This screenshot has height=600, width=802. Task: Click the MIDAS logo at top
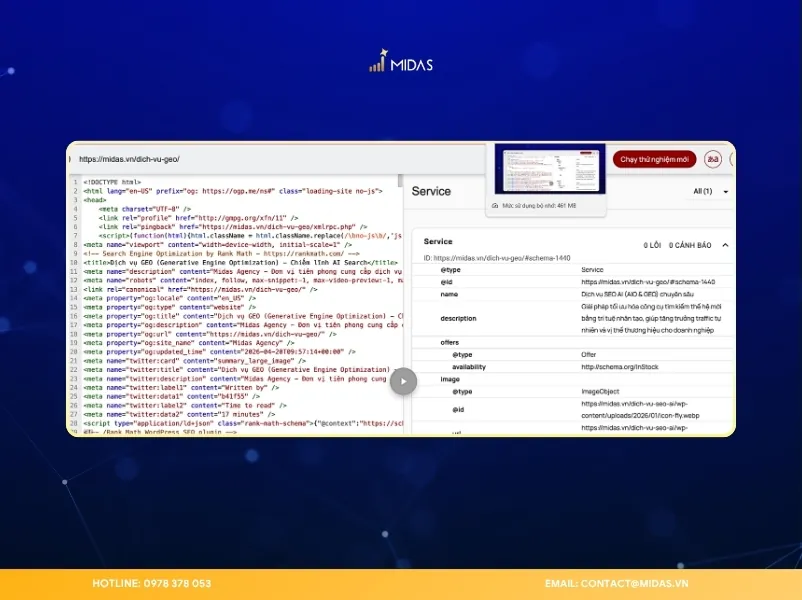[400, 63]
